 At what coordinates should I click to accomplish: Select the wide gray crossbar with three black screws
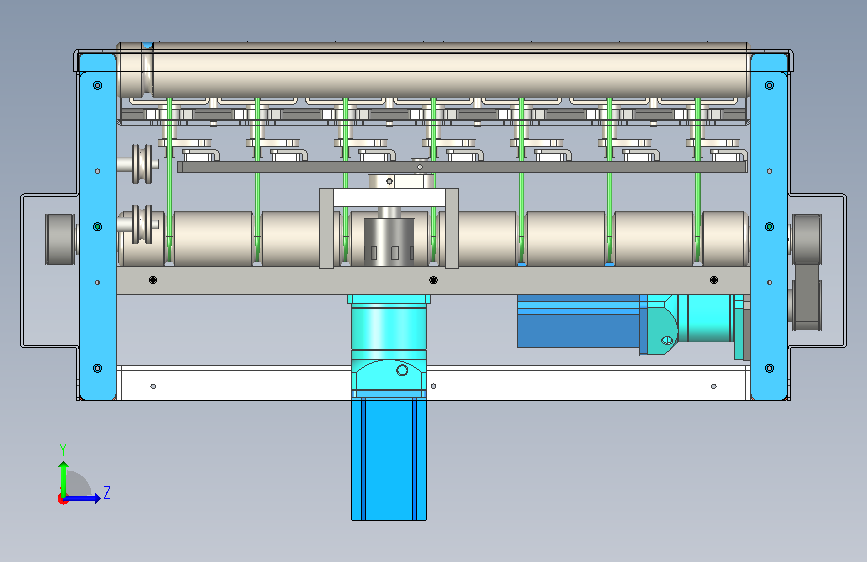click(x=433, y=280)
